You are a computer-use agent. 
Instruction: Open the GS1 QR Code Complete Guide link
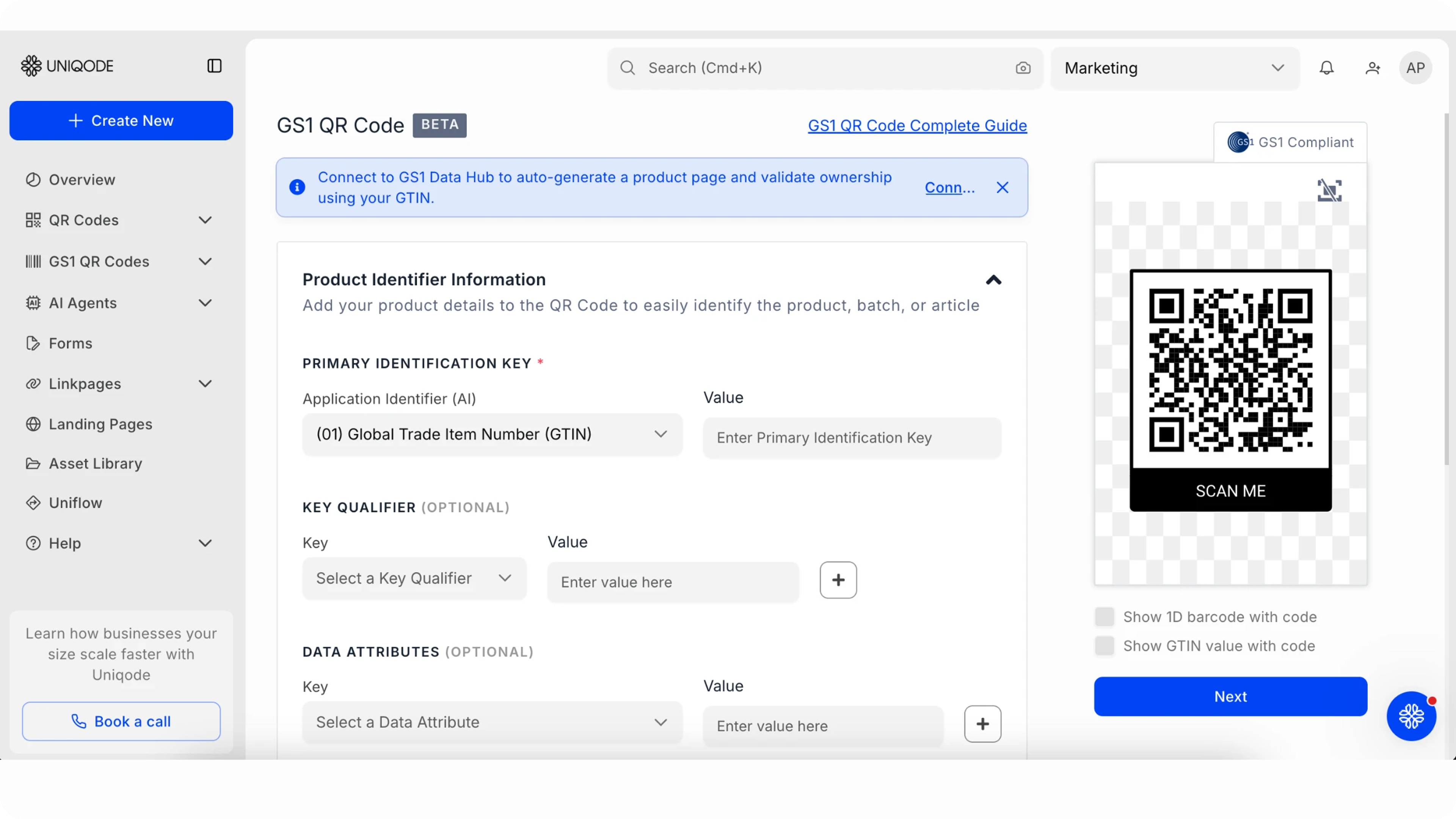point(917,126)
